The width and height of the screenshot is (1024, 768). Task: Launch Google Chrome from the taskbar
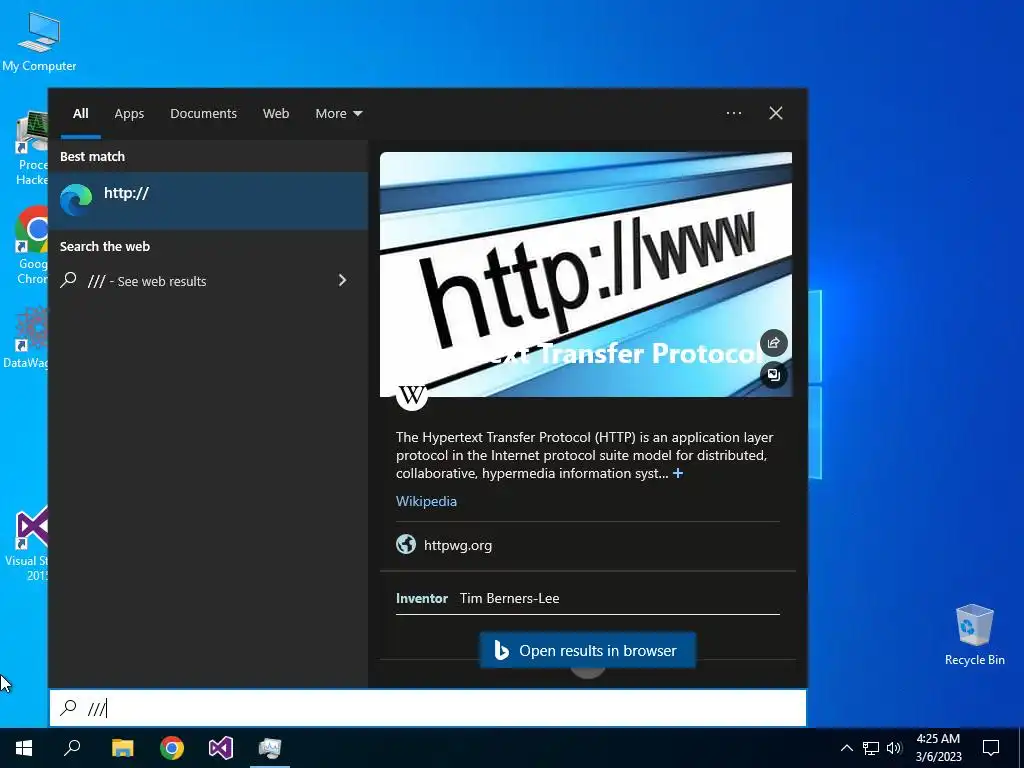point(172,748)
